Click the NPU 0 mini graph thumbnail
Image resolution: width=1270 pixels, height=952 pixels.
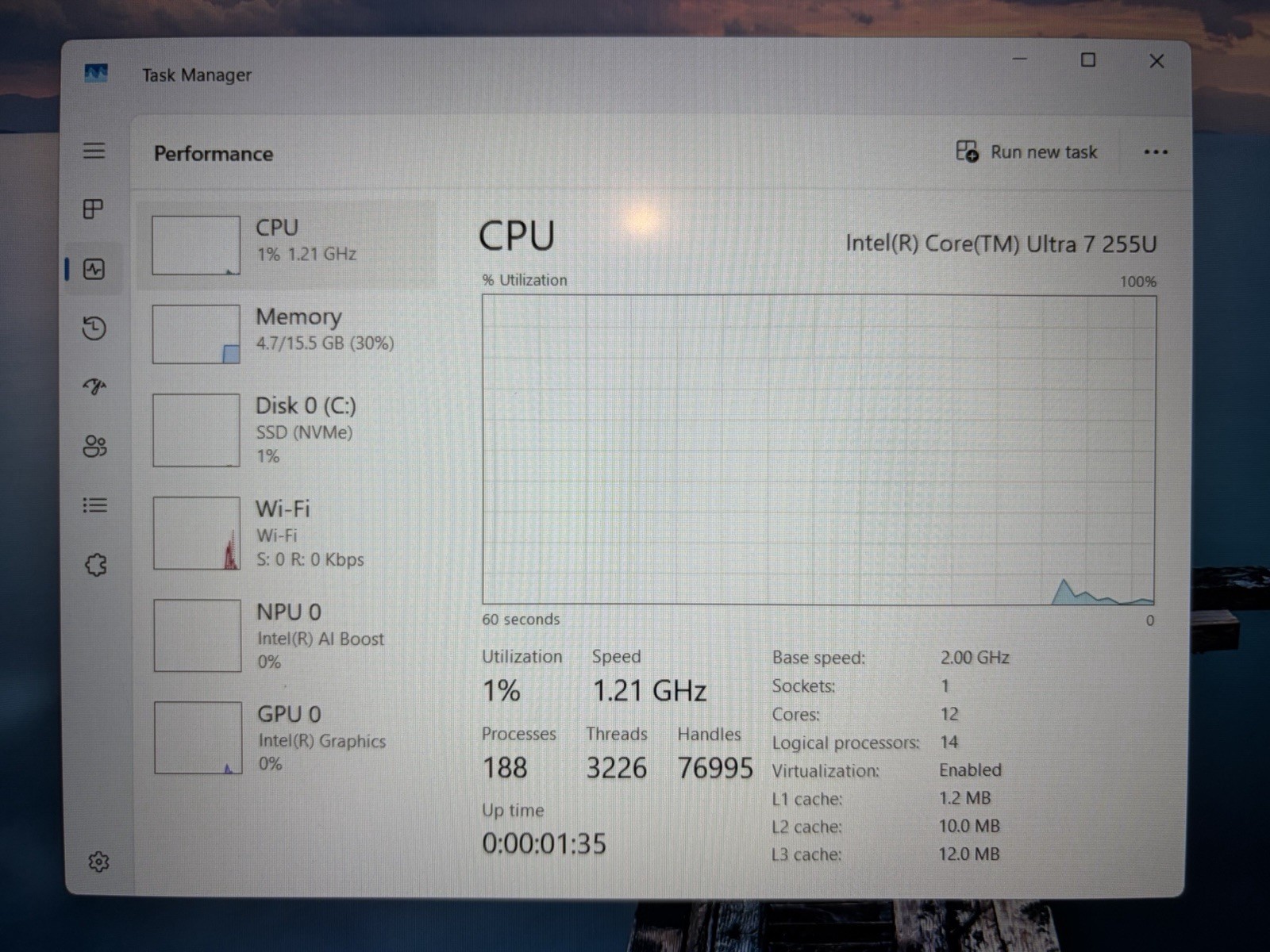point(198,635)
